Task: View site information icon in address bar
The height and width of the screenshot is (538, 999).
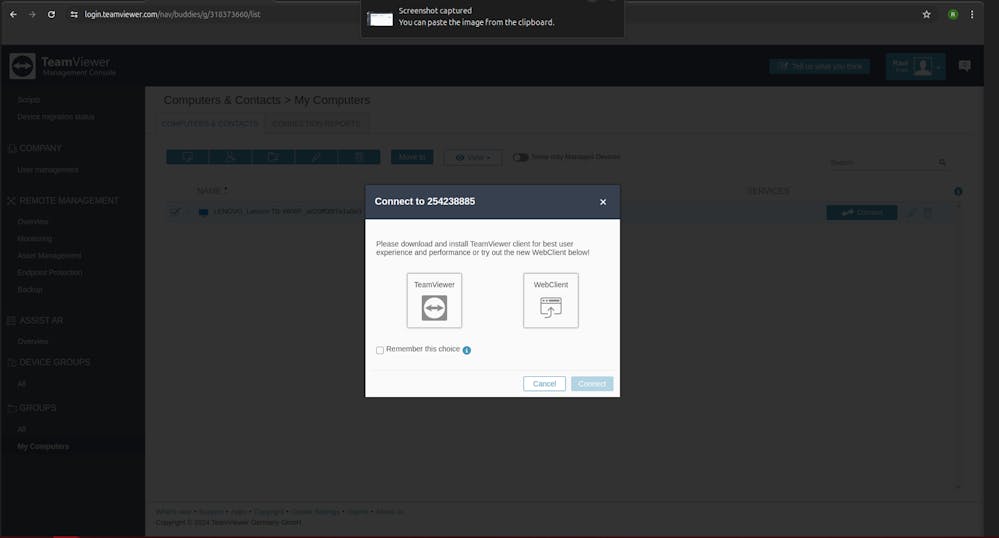Action: (x=74, y=14)
